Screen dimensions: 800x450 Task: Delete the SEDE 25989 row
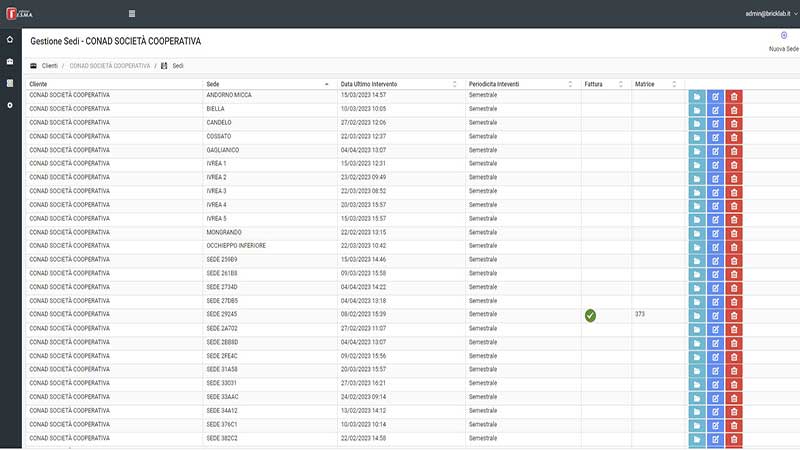(x=734, y=261)
